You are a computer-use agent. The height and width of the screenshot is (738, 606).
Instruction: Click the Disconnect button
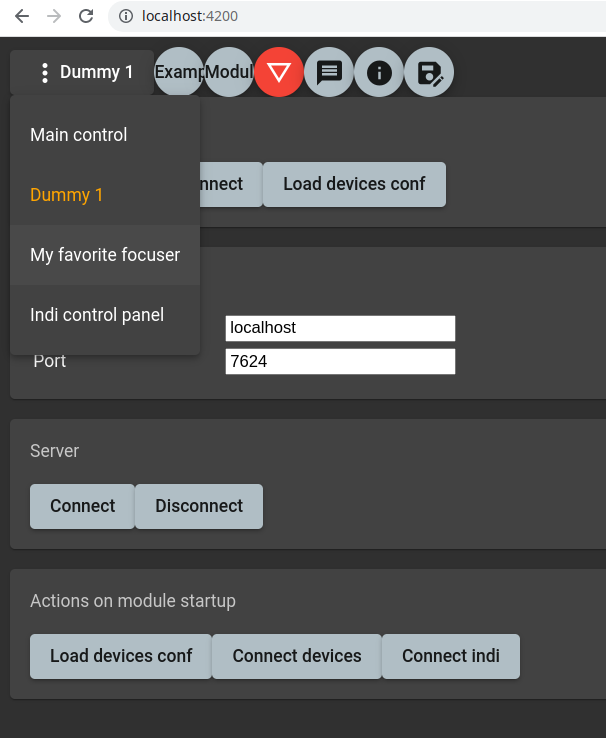click(199, 506)
